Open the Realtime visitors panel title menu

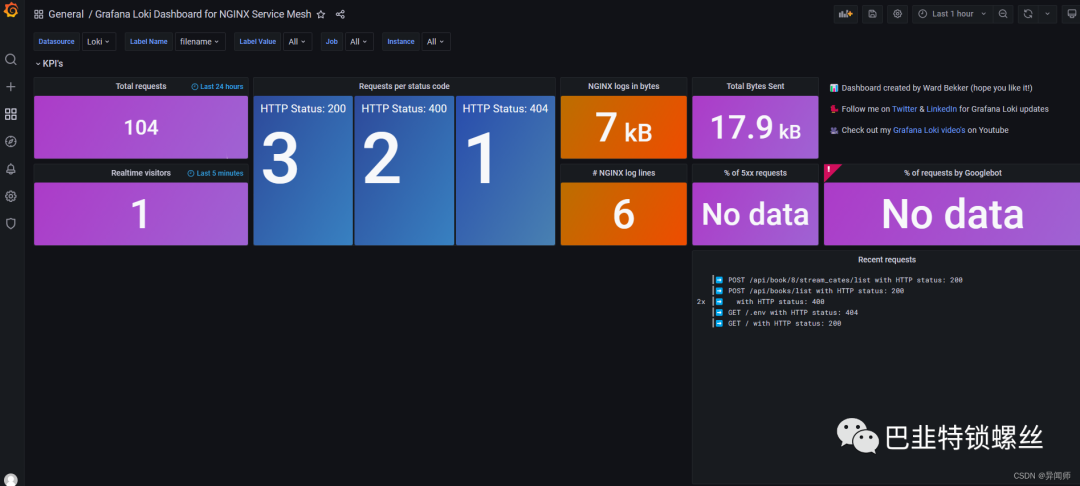tap(141, 173)
